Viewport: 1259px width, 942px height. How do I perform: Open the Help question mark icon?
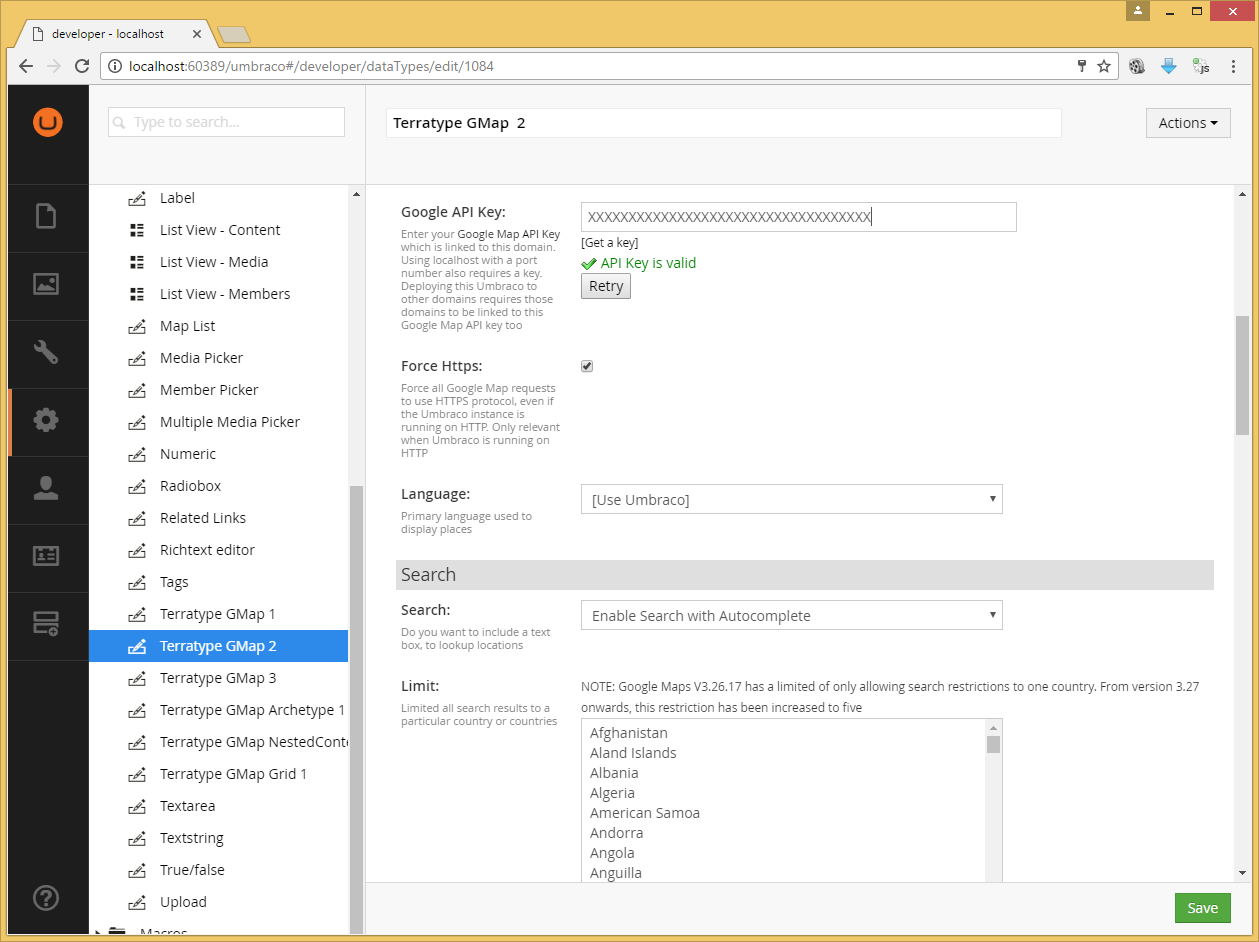click(x=47, y=898)
